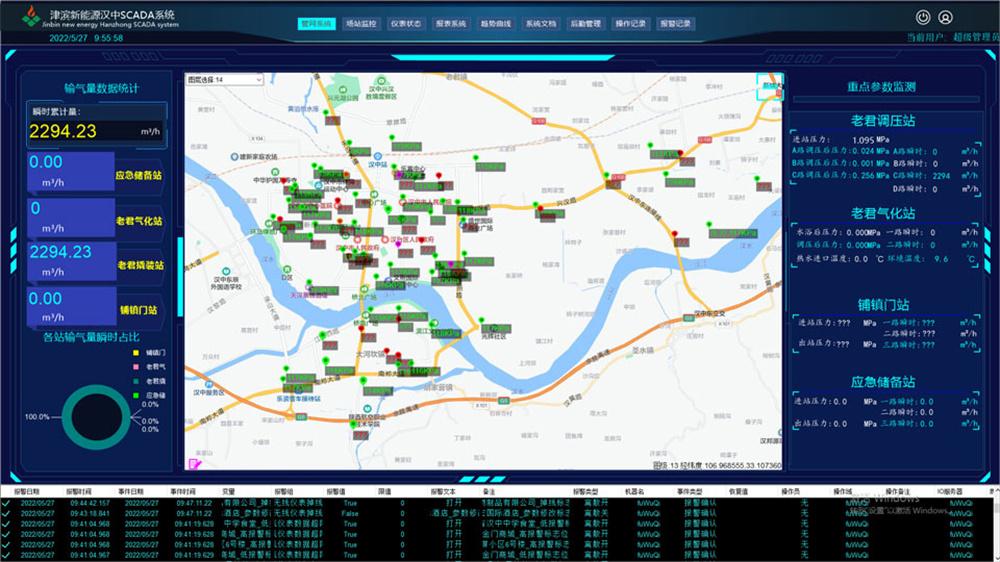1000x562 pixels.
Task: Click the cyan-bordered button at map top-right corner
Action: [x=770, y=87]
